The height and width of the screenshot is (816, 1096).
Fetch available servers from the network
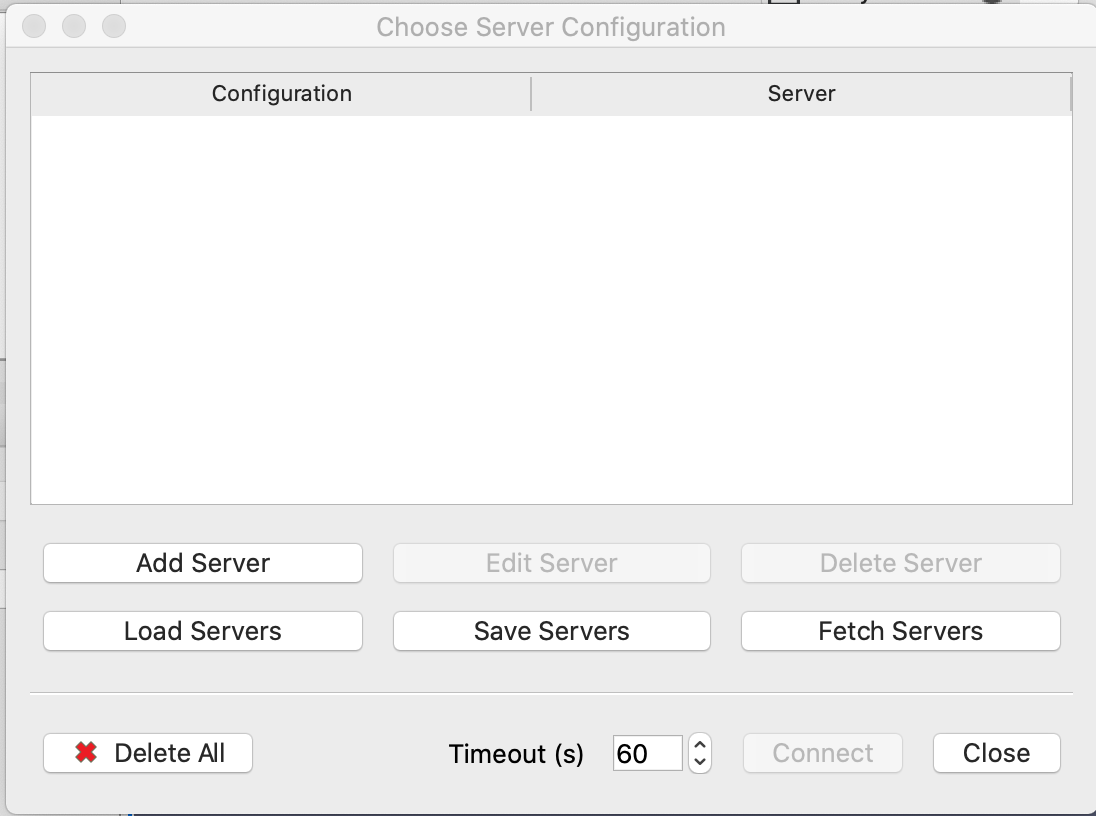[900, 631]
